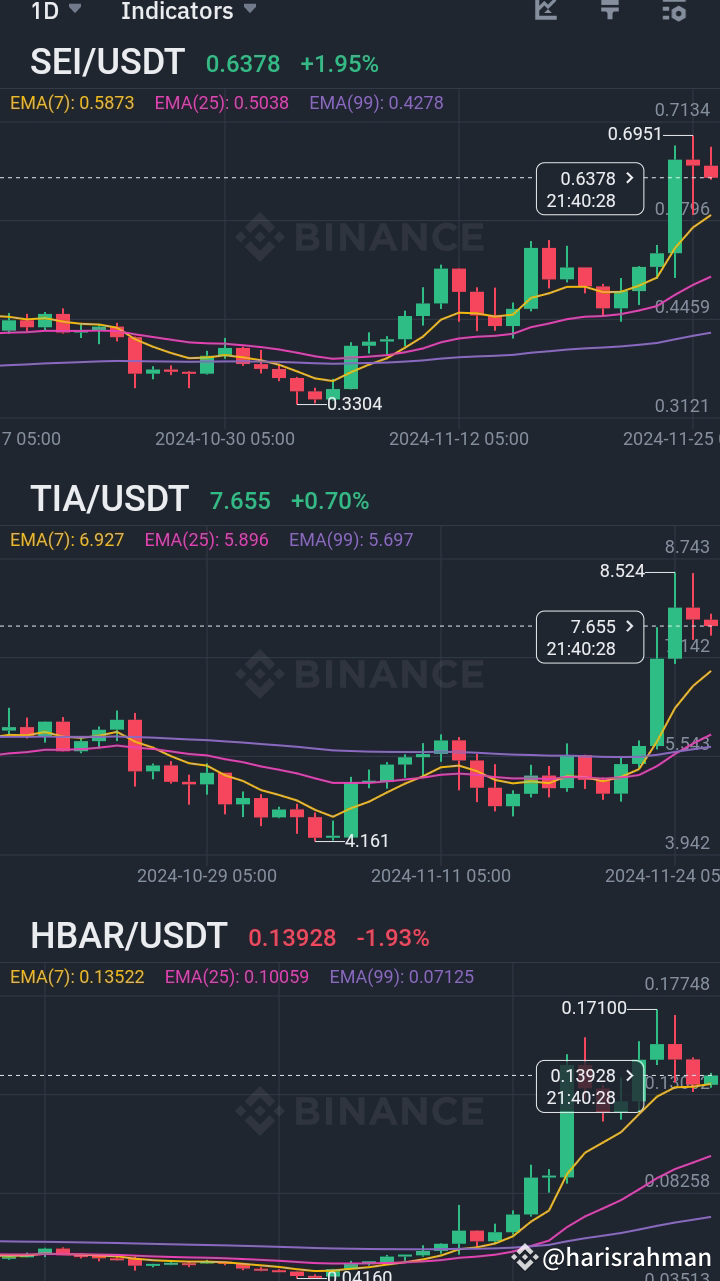Expand the 0.6378 price tag chevron

[627, 176]
